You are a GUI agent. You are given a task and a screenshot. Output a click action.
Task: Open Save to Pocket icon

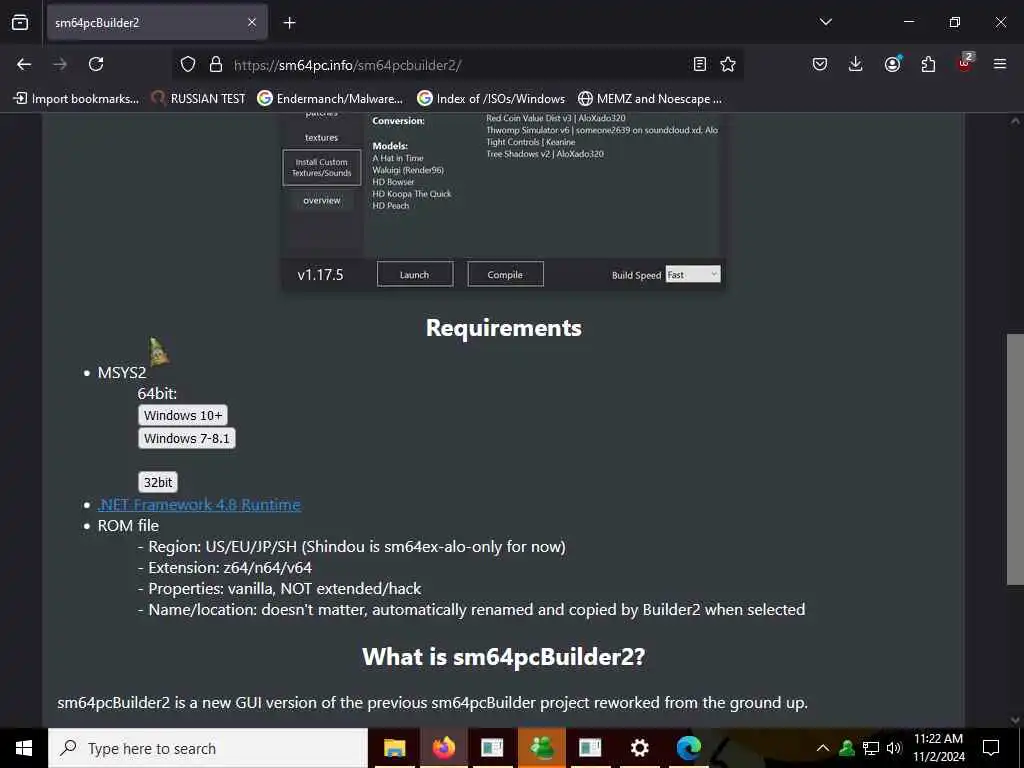click(x=820, y=64)
